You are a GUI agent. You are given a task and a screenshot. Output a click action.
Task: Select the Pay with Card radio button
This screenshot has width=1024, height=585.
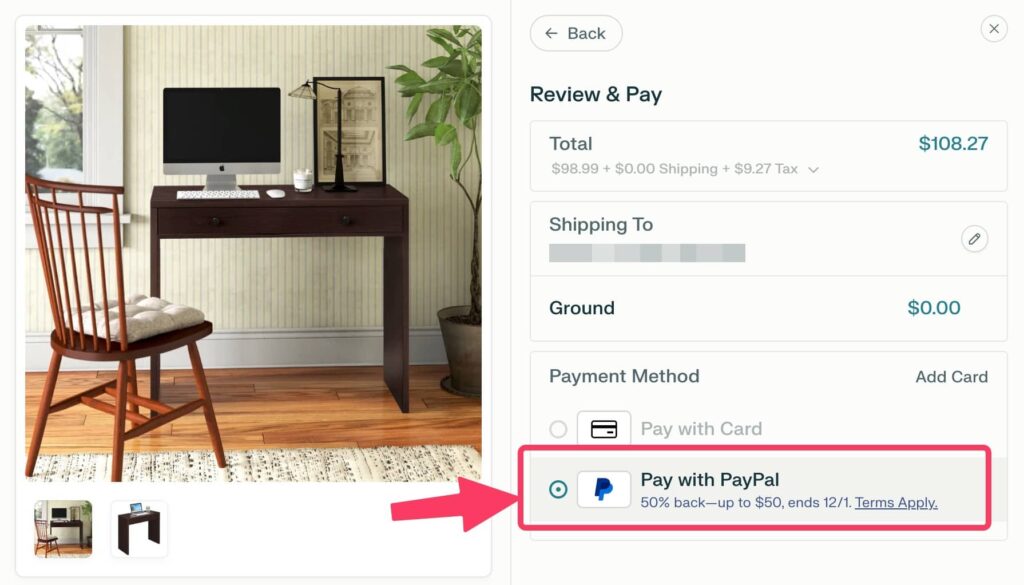pyautogui.click(x=558, y=429)
